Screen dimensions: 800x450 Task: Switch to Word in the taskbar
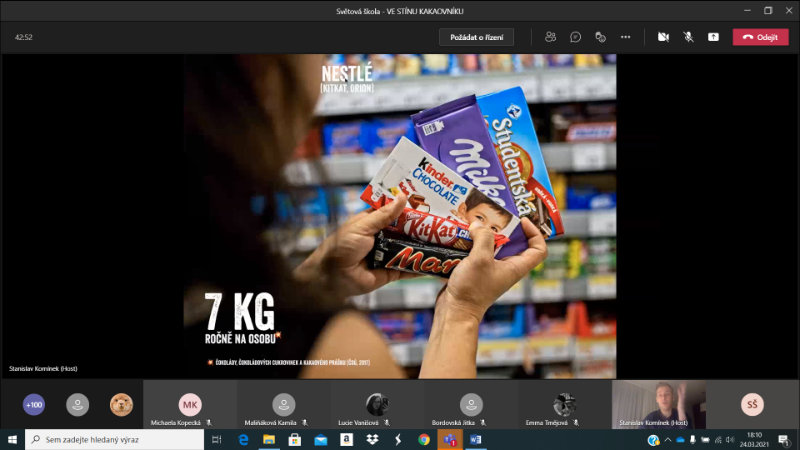click(x=475, y=440)
